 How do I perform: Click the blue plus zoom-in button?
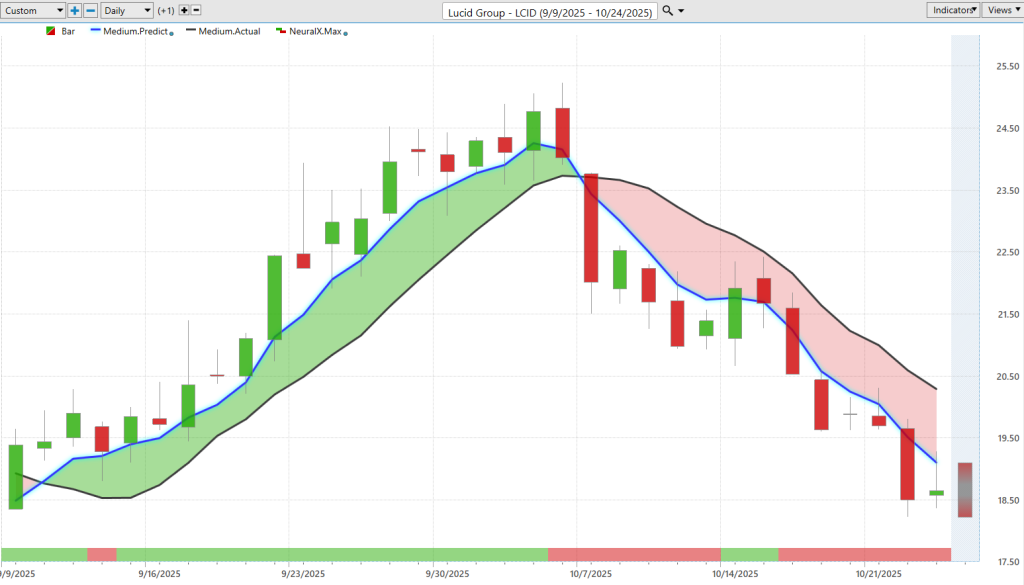(75, 10)
